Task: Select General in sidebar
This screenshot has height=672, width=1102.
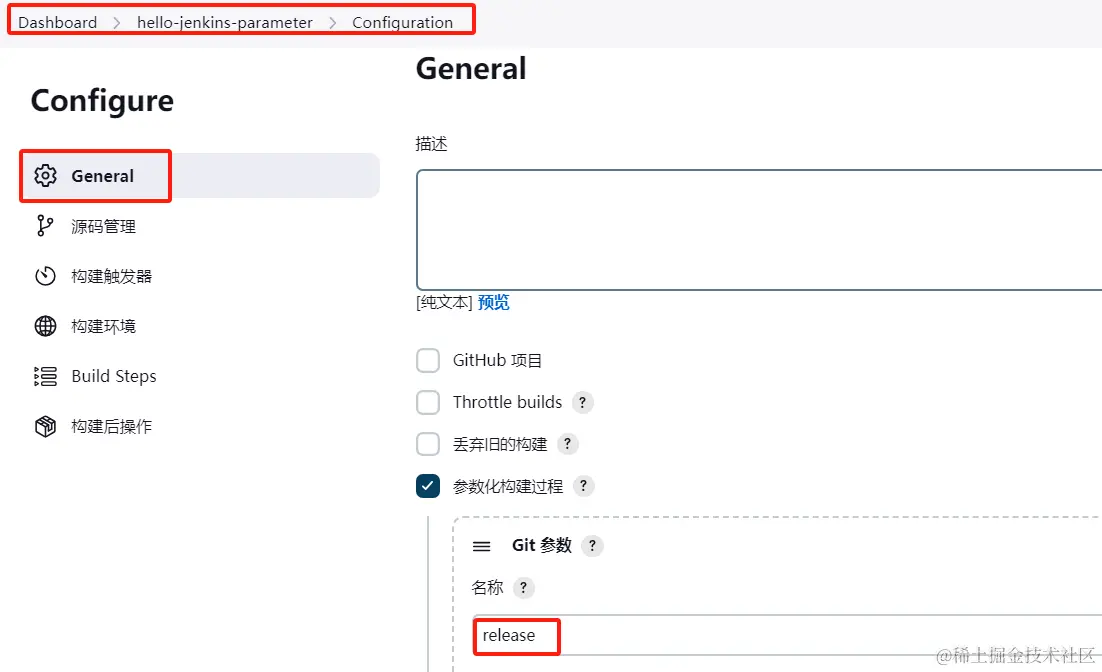Action: pos(200,176)
